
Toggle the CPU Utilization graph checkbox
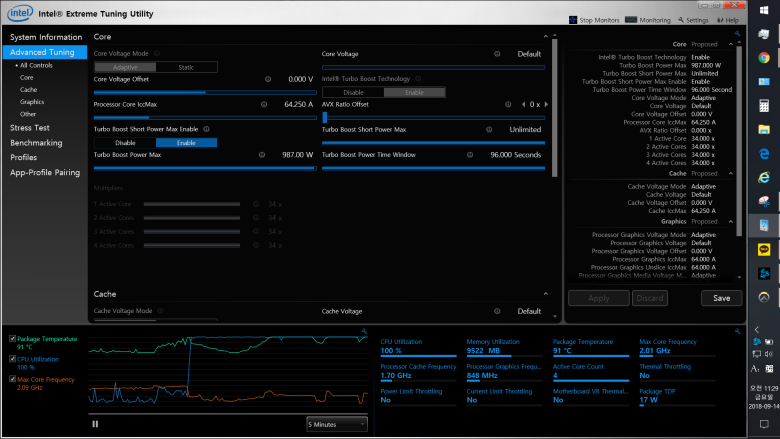11,358
